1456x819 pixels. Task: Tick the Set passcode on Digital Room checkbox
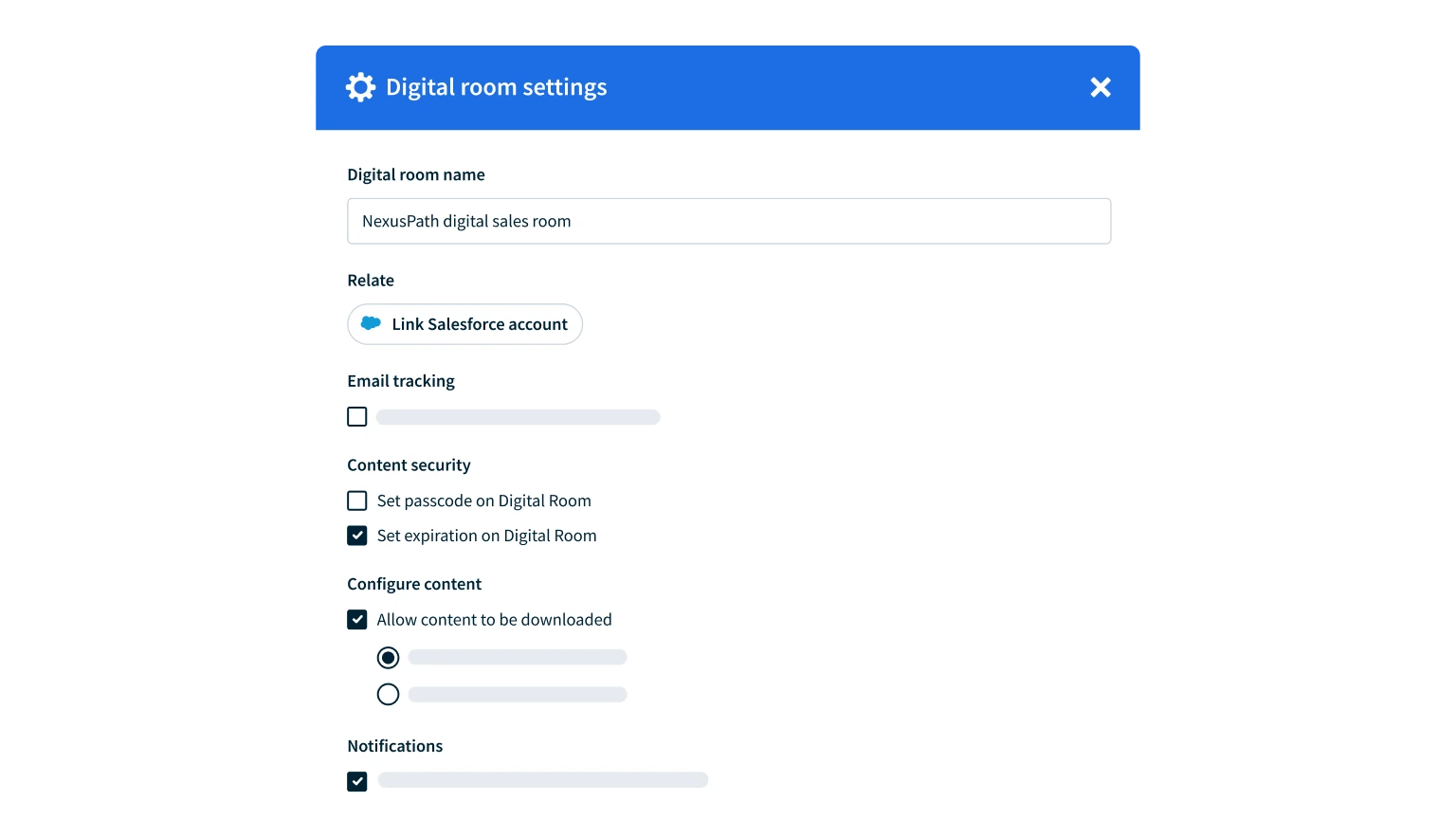(x=357, y=500)
